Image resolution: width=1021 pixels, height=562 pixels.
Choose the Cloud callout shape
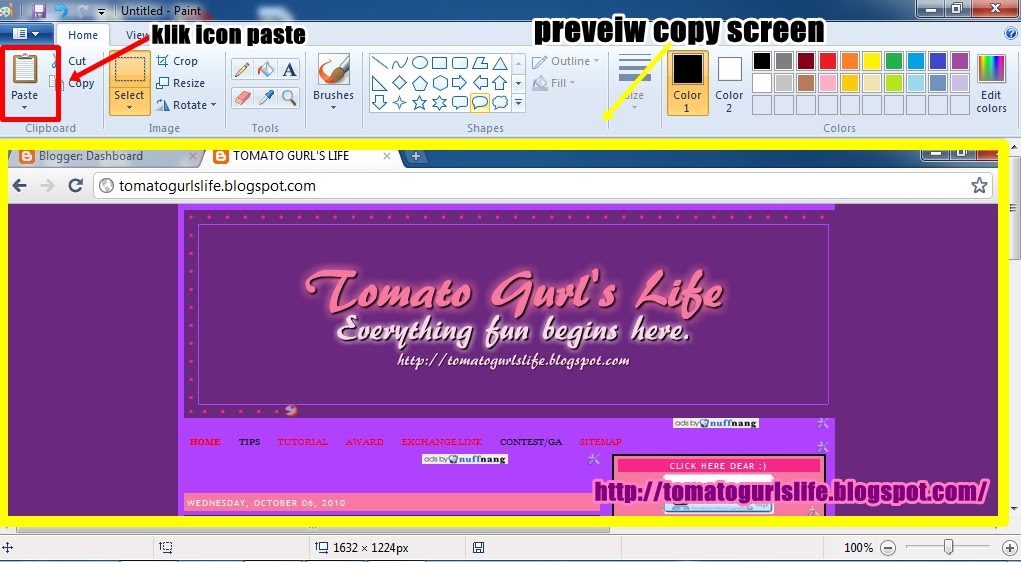(500, 103)
